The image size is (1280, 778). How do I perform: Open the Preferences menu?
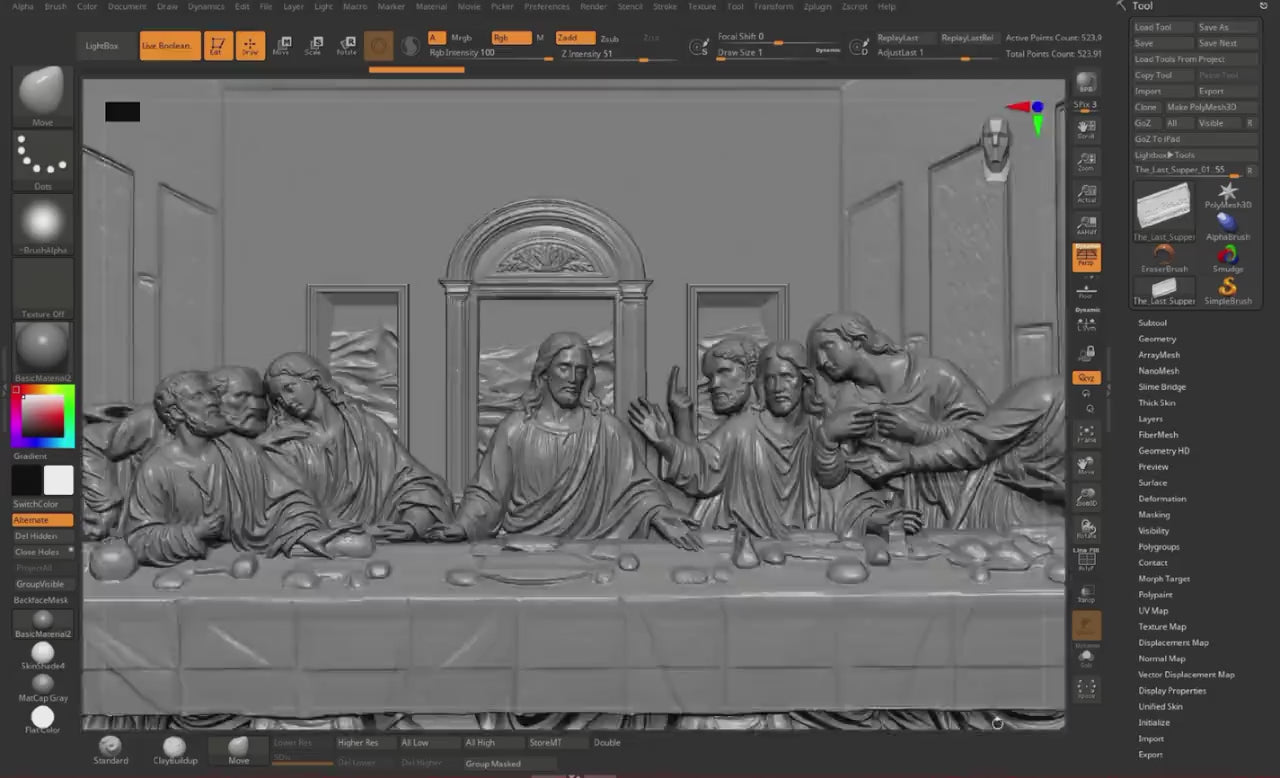click(547, 6)
